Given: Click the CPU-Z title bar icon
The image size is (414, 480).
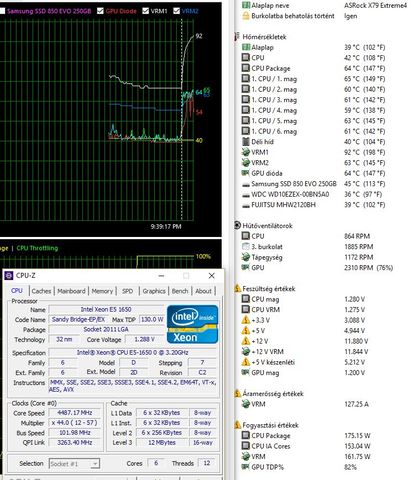Looking at the screenshot, I should pos(9,276).
